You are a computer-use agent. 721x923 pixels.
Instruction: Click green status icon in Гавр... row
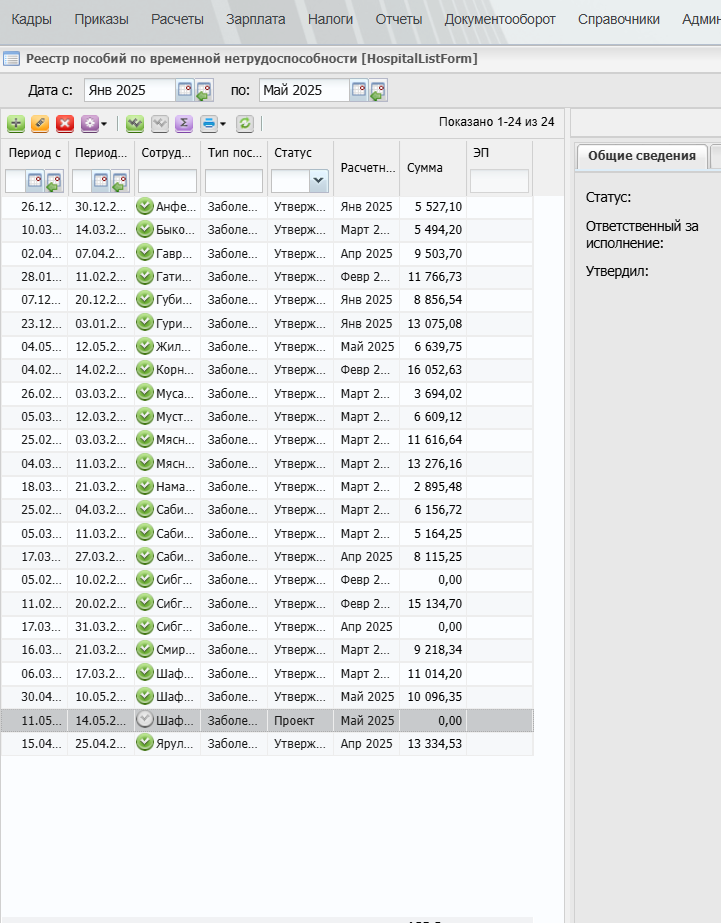click(x=145, y=253)
